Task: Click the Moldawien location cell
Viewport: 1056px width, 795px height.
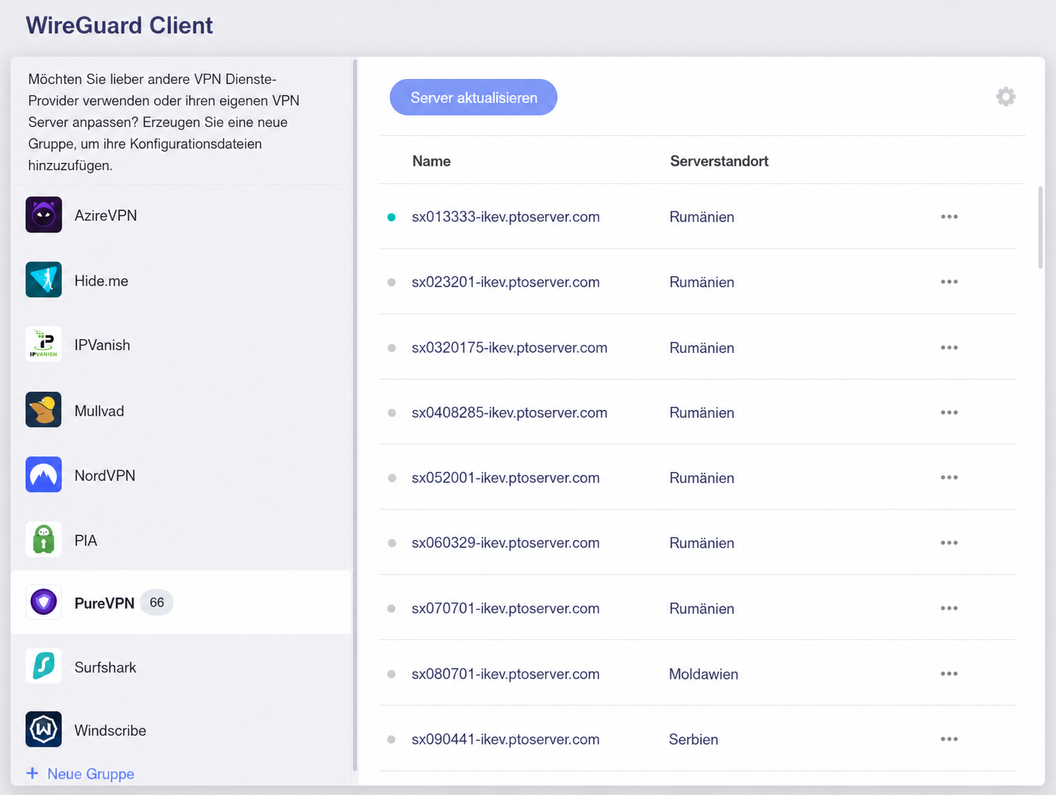Action: [x=703, y=674]
